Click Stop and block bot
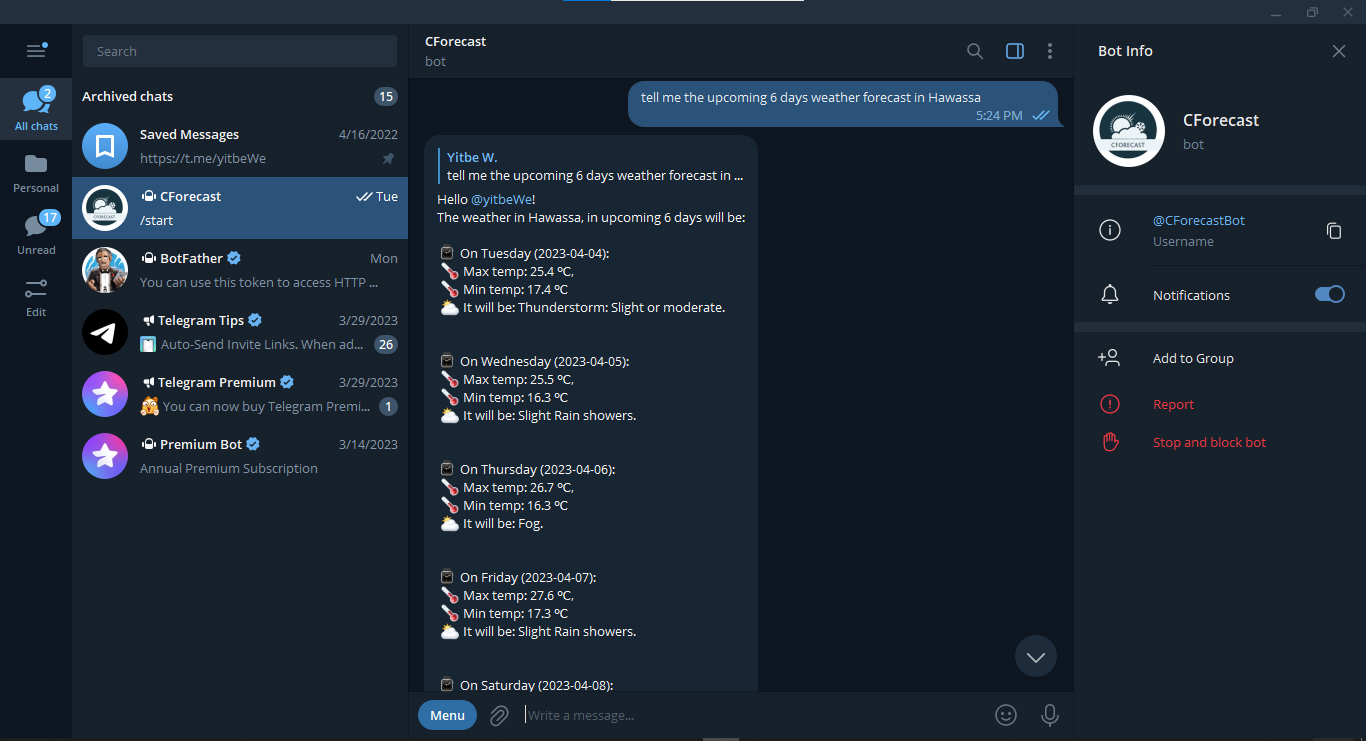 pos(1209,441)
